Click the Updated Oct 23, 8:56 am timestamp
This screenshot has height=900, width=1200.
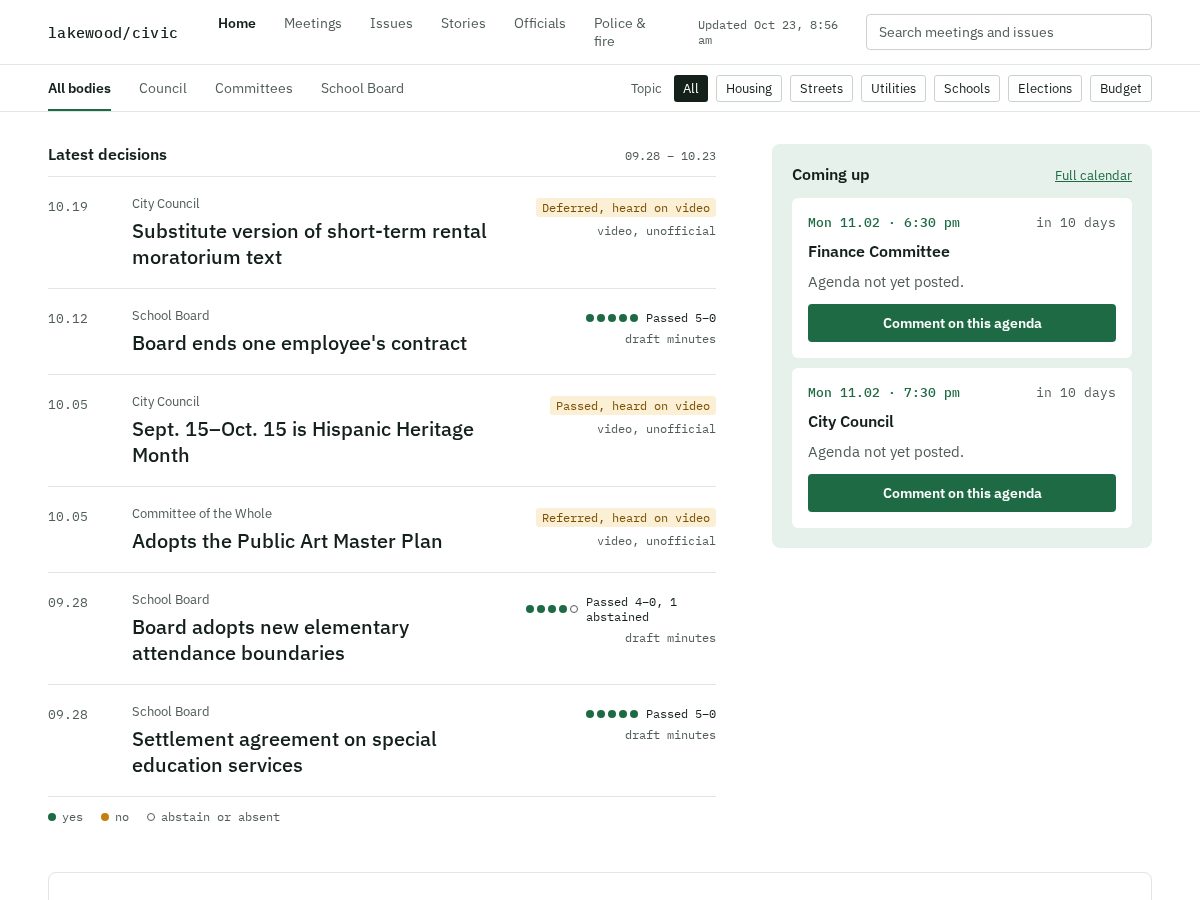[x=768, y=32]
